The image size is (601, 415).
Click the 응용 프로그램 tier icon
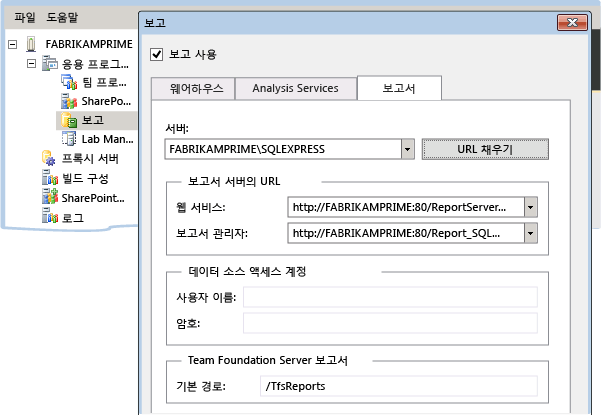pyautogui.click(x=50, y=63)
